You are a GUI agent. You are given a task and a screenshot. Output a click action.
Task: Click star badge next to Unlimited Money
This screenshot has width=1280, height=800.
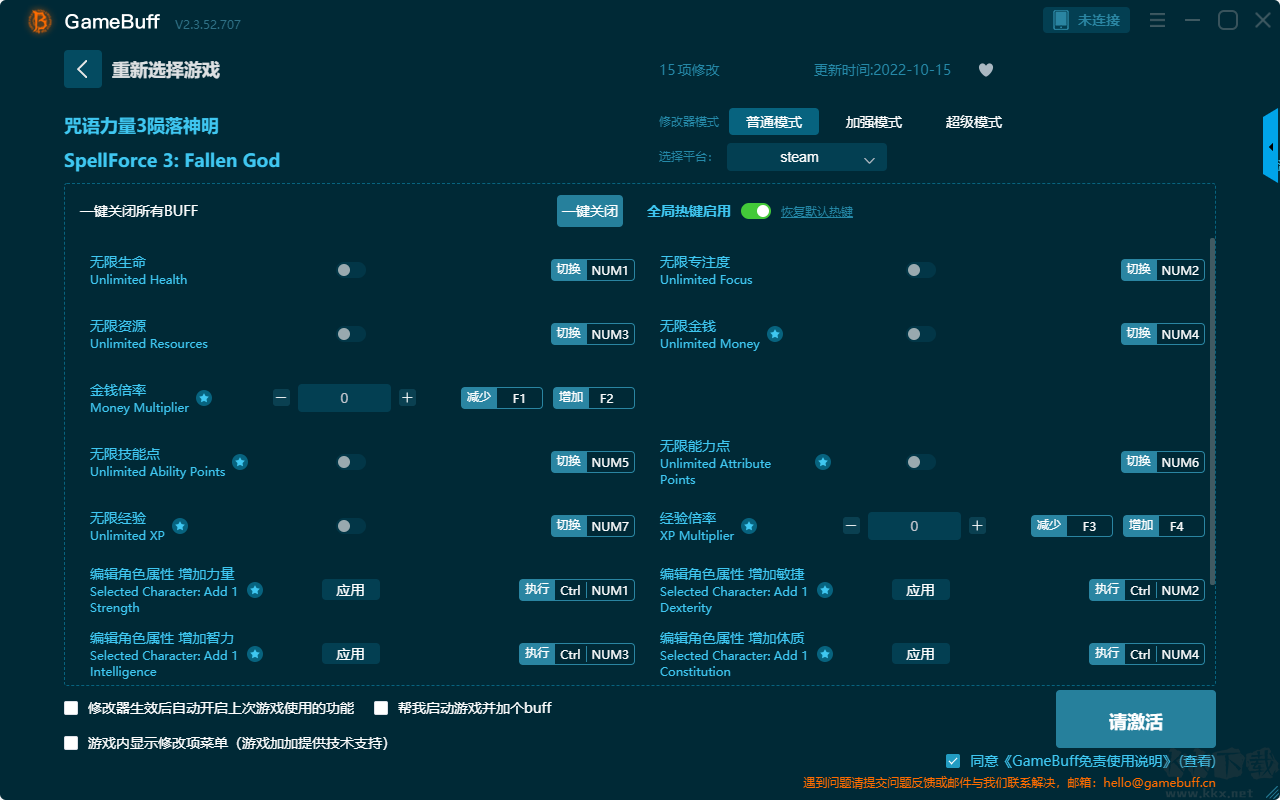[775, 334]
